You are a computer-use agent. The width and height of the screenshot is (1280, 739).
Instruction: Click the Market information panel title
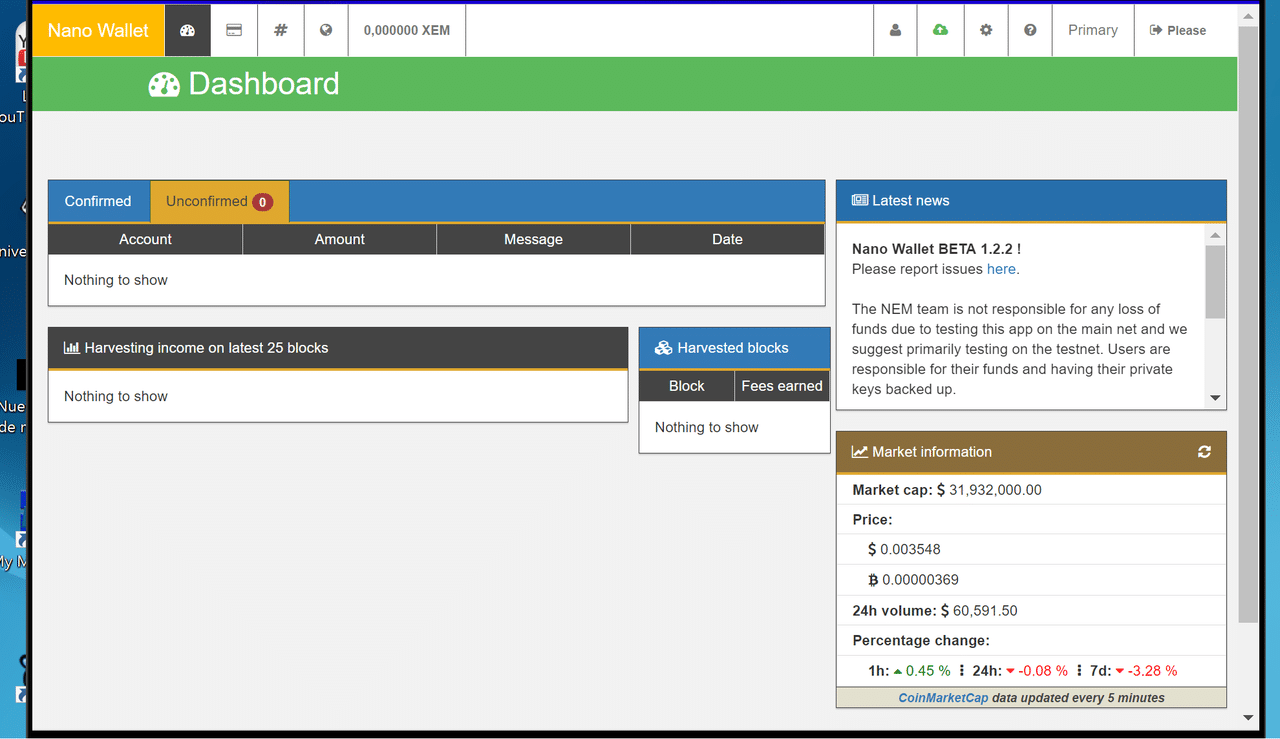932,452
